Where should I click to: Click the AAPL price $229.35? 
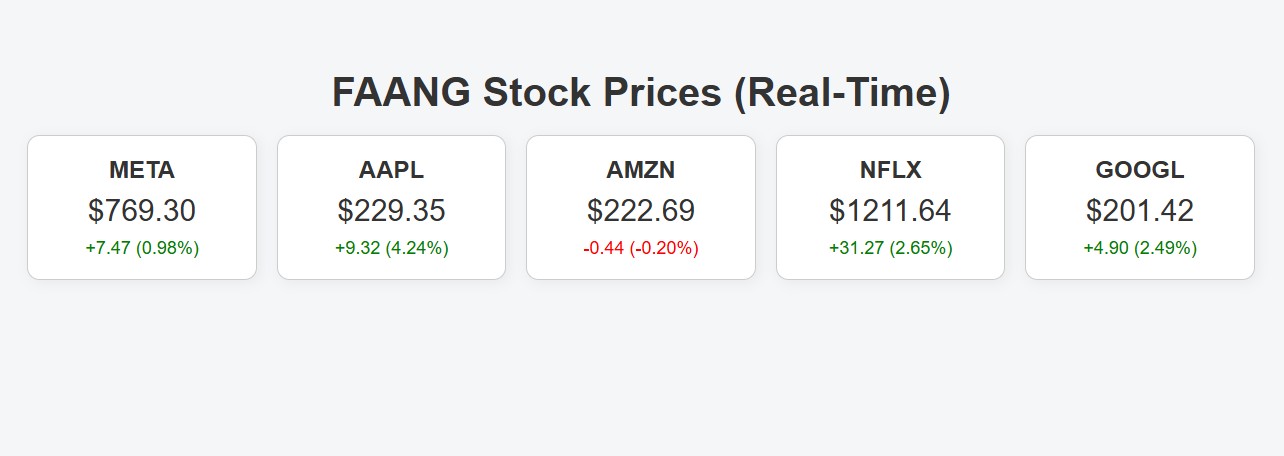coord(391,211)
